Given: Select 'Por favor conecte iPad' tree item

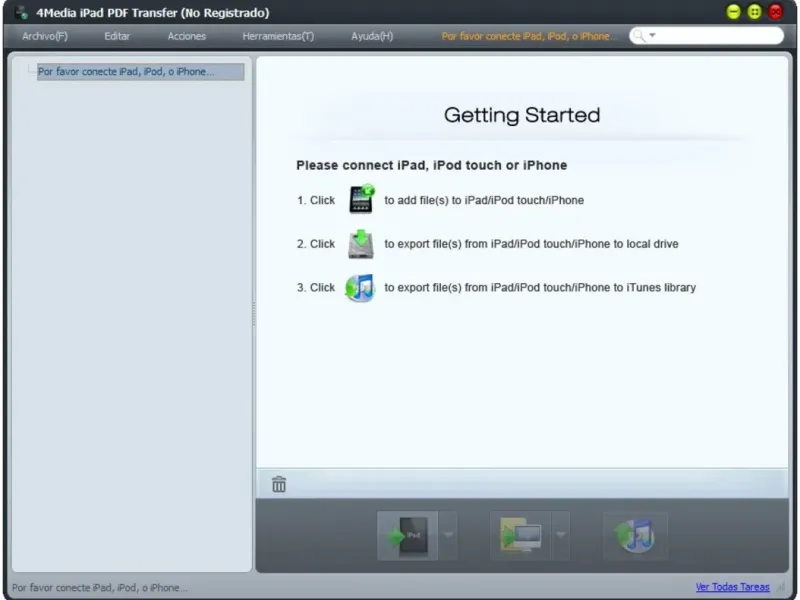Looking at the screenshot, I should pos(140,71).
